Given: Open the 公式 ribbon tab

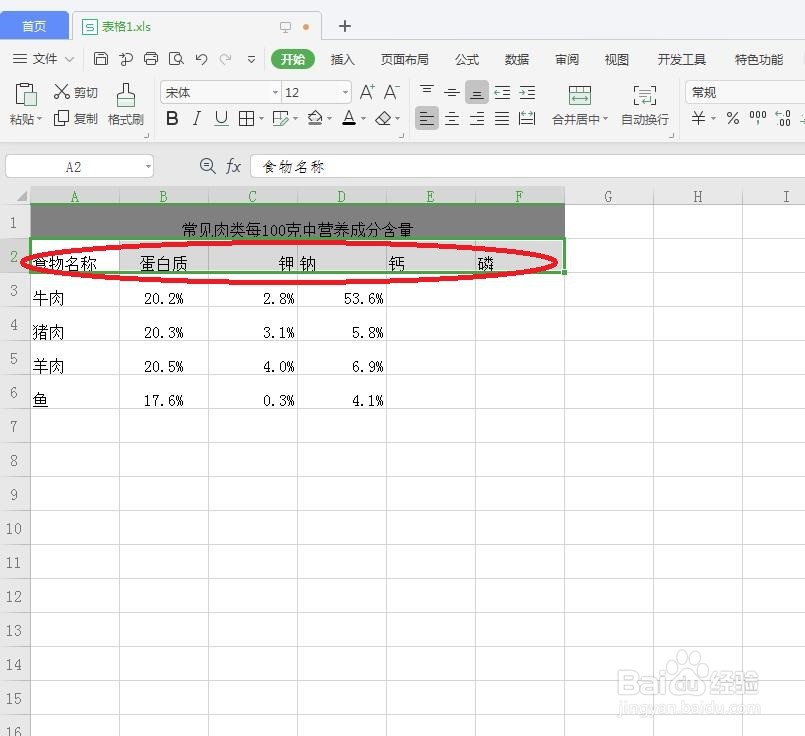Looking at the screenshot, I should click(467, 60).
